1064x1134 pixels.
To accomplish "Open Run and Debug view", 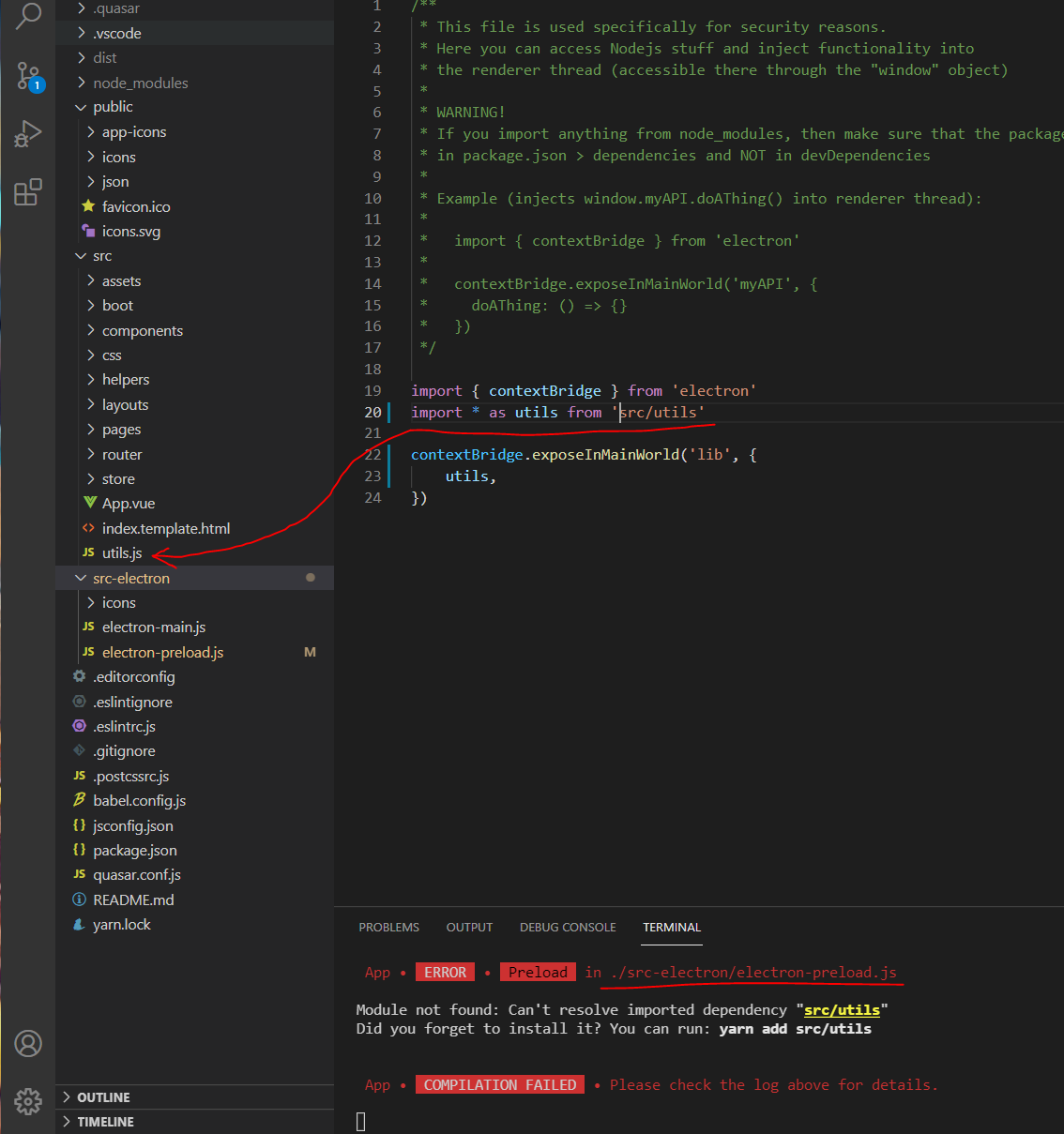I will point(28,134).
